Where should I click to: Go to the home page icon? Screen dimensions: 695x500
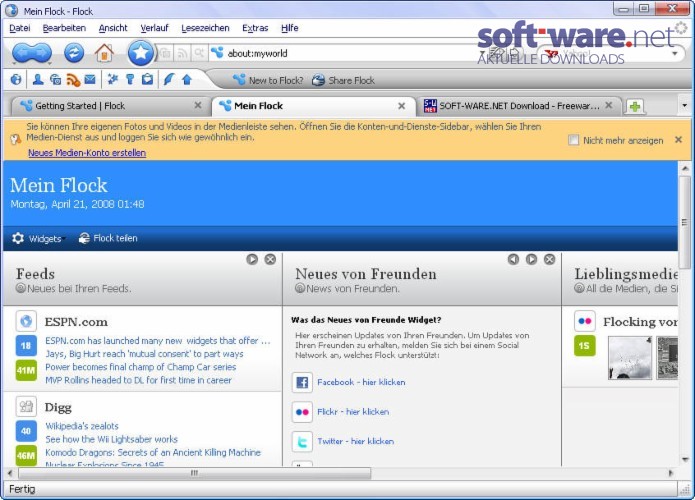[104, 53]
